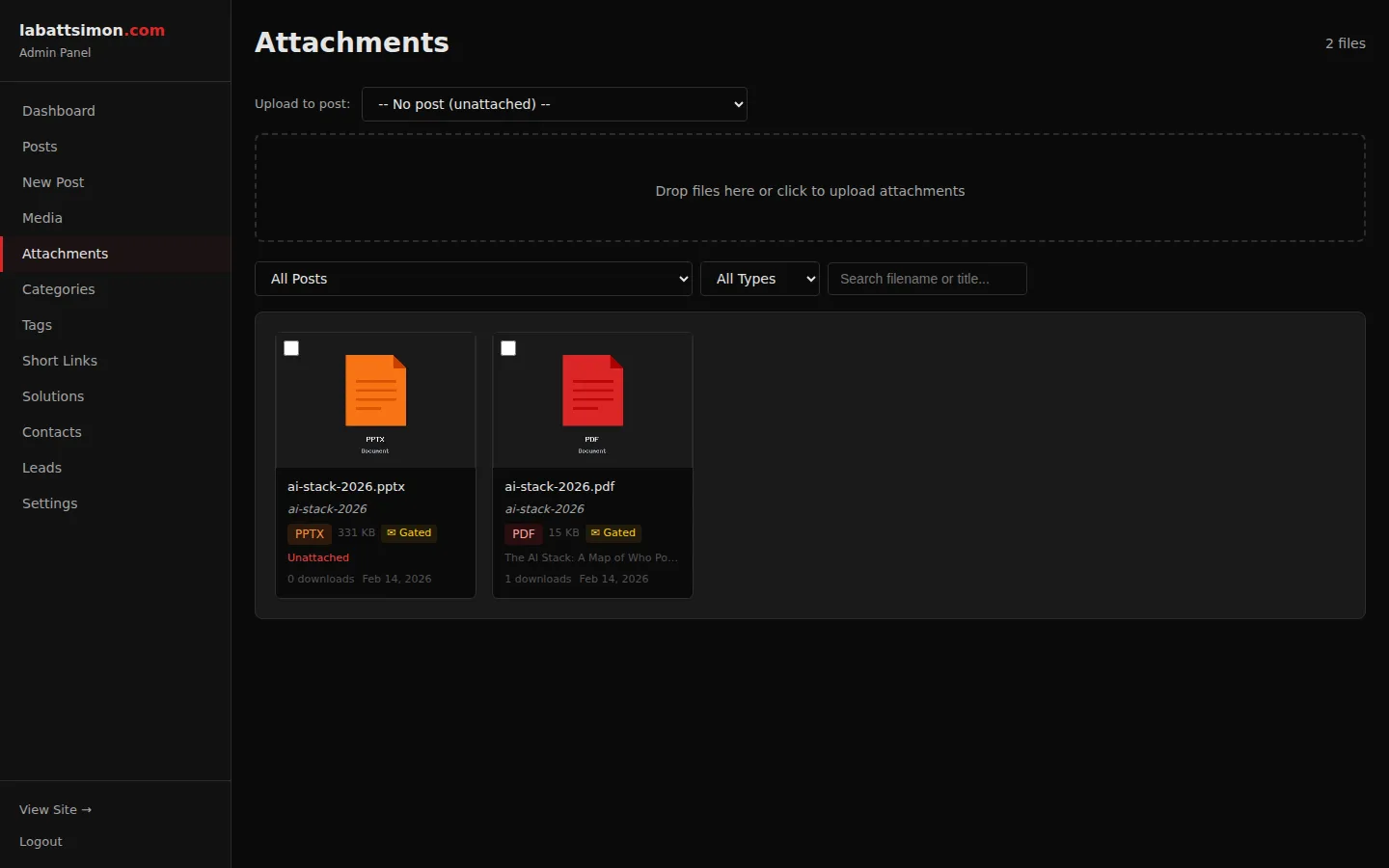Click the labattsimon.com logo
The image size is (1389, 868).
tap(92, 30)
